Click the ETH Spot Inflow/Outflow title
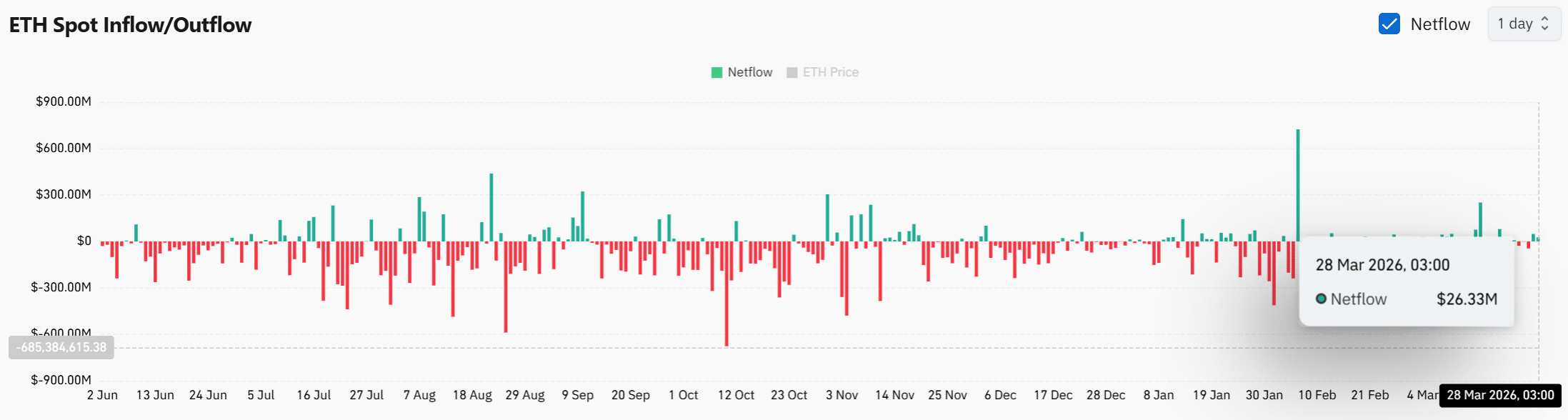This screenshot has height=420, width=1568. [130, 25]
